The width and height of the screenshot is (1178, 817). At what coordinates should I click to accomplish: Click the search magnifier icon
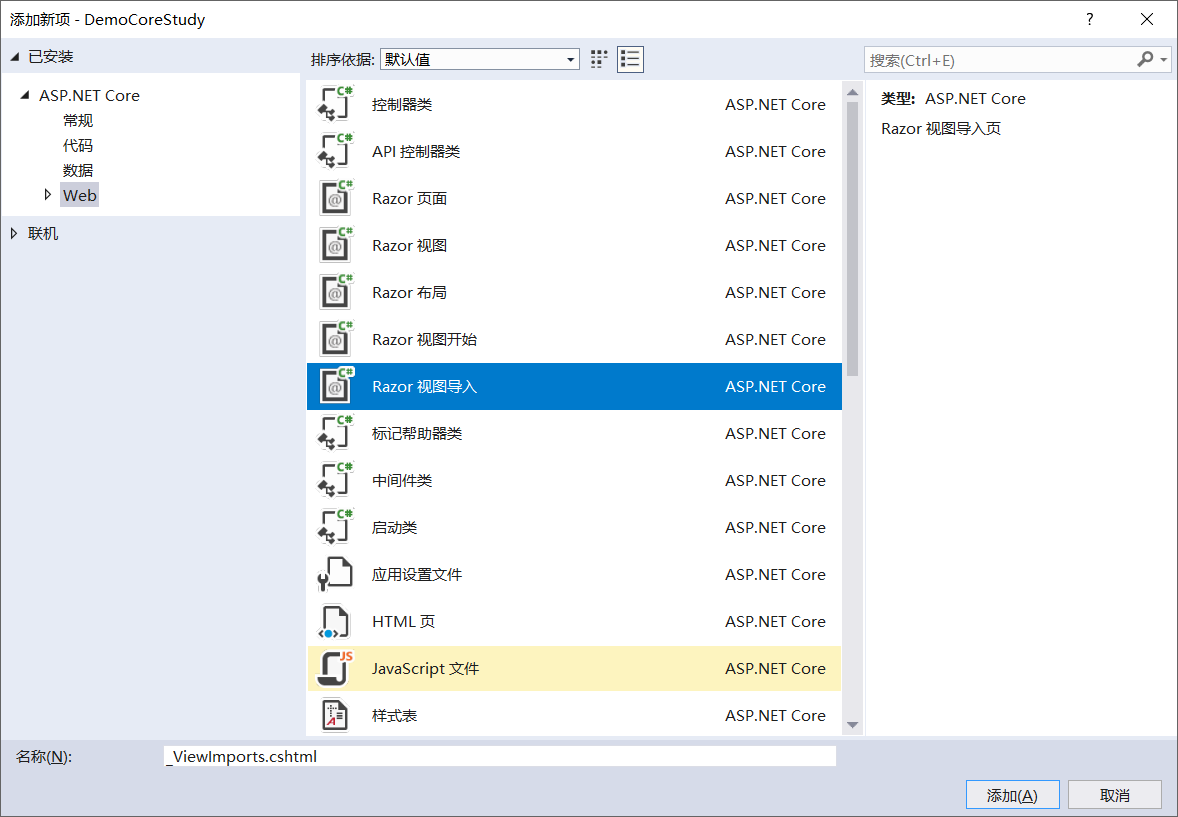pos(1145,59)
